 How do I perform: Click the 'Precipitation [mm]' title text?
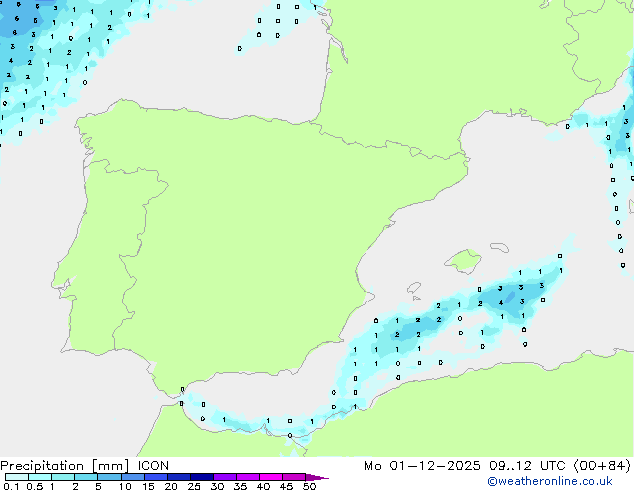tap(65, 466)
